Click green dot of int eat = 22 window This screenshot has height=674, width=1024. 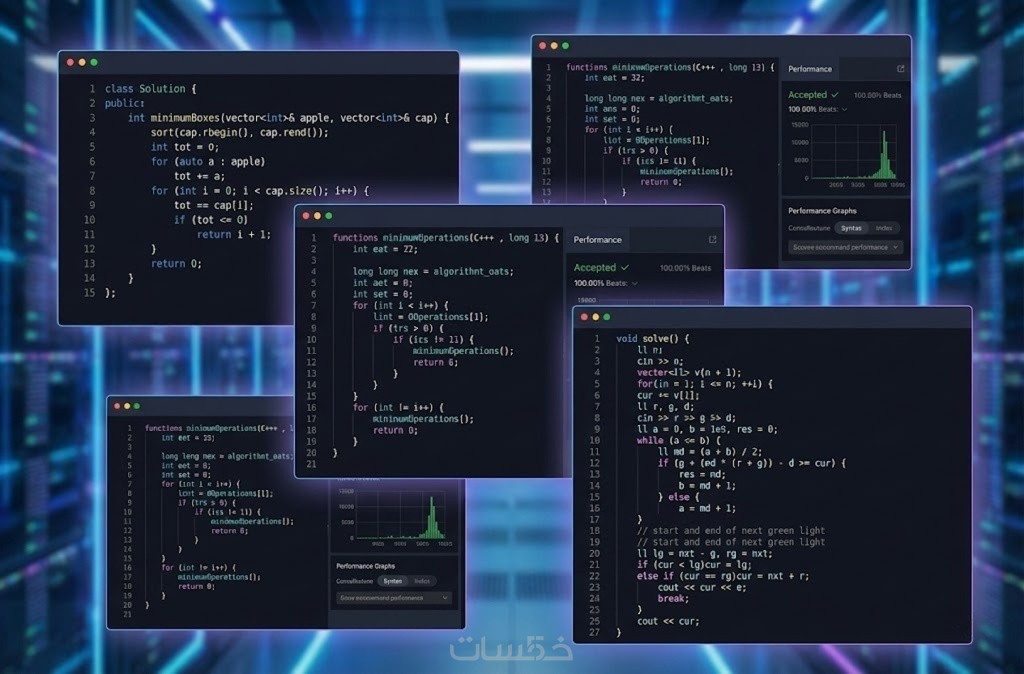[x=328, y=216]
